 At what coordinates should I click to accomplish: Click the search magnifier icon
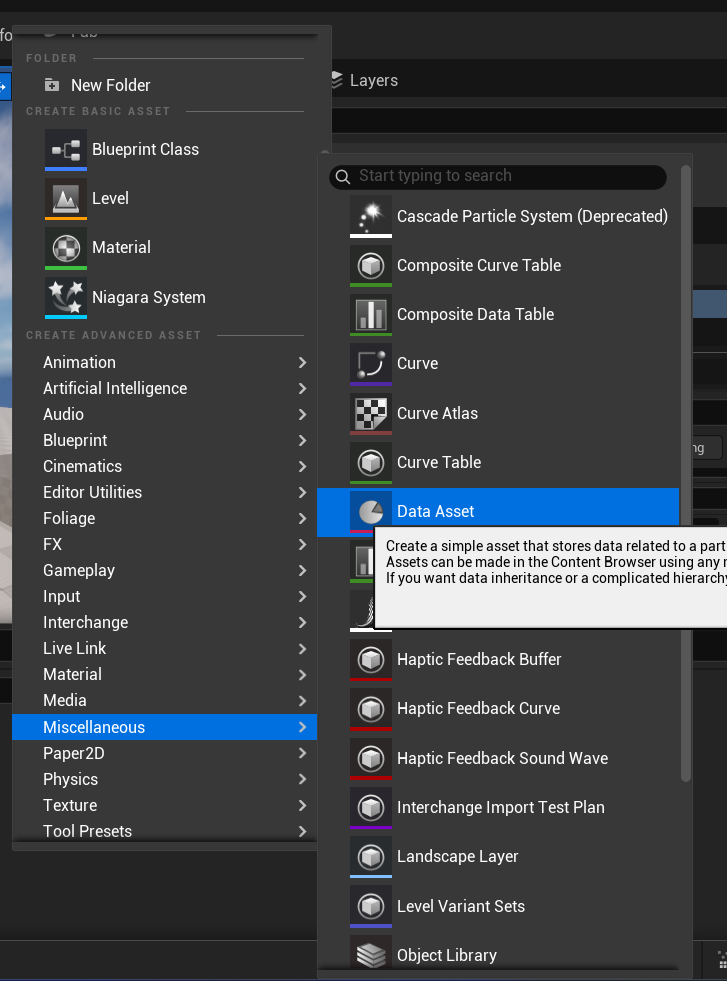point(343,177)
